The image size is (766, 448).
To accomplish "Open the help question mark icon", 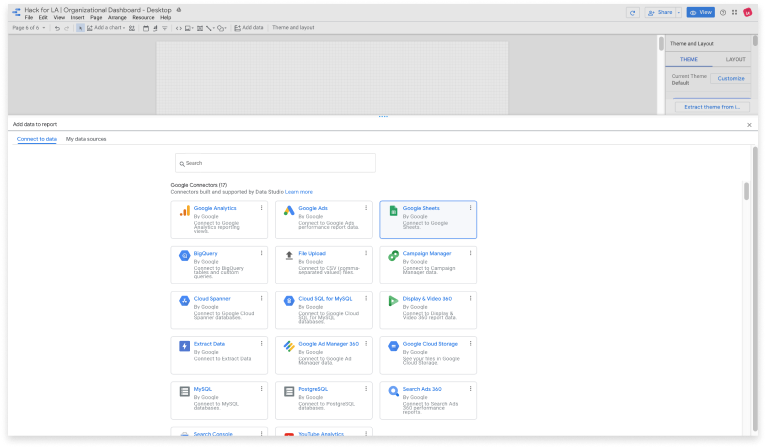I will [722, 13].
